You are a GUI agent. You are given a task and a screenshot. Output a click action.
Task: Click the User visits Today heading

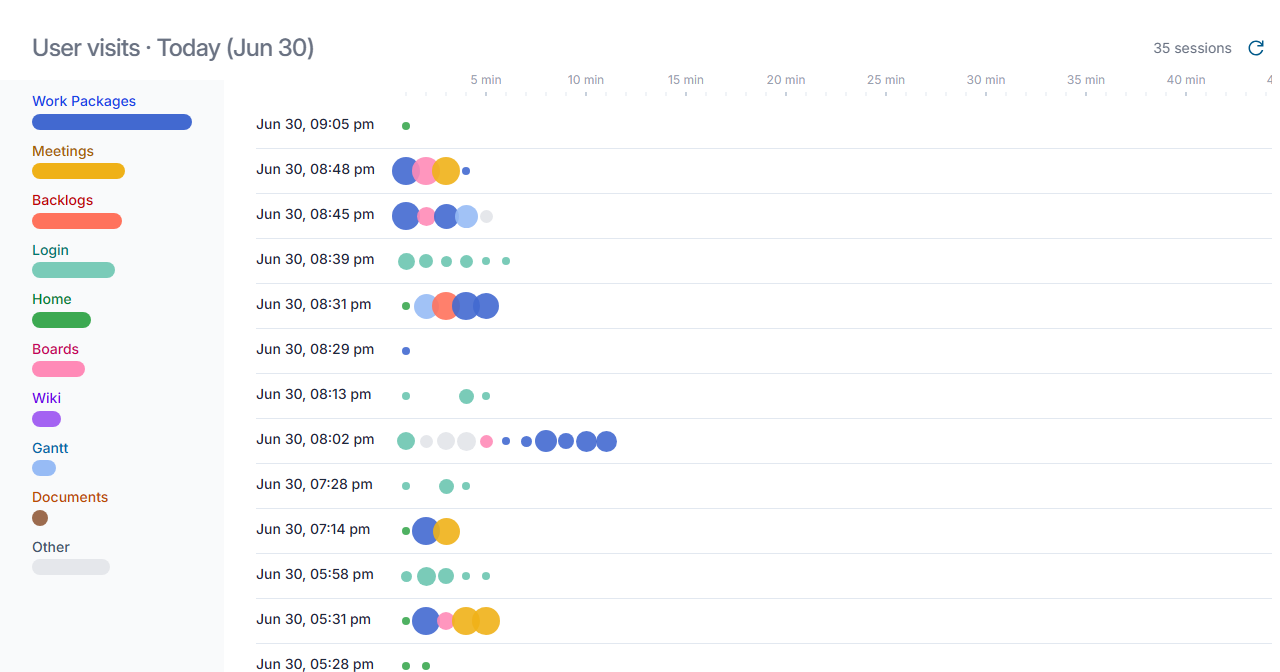point(173,47)
